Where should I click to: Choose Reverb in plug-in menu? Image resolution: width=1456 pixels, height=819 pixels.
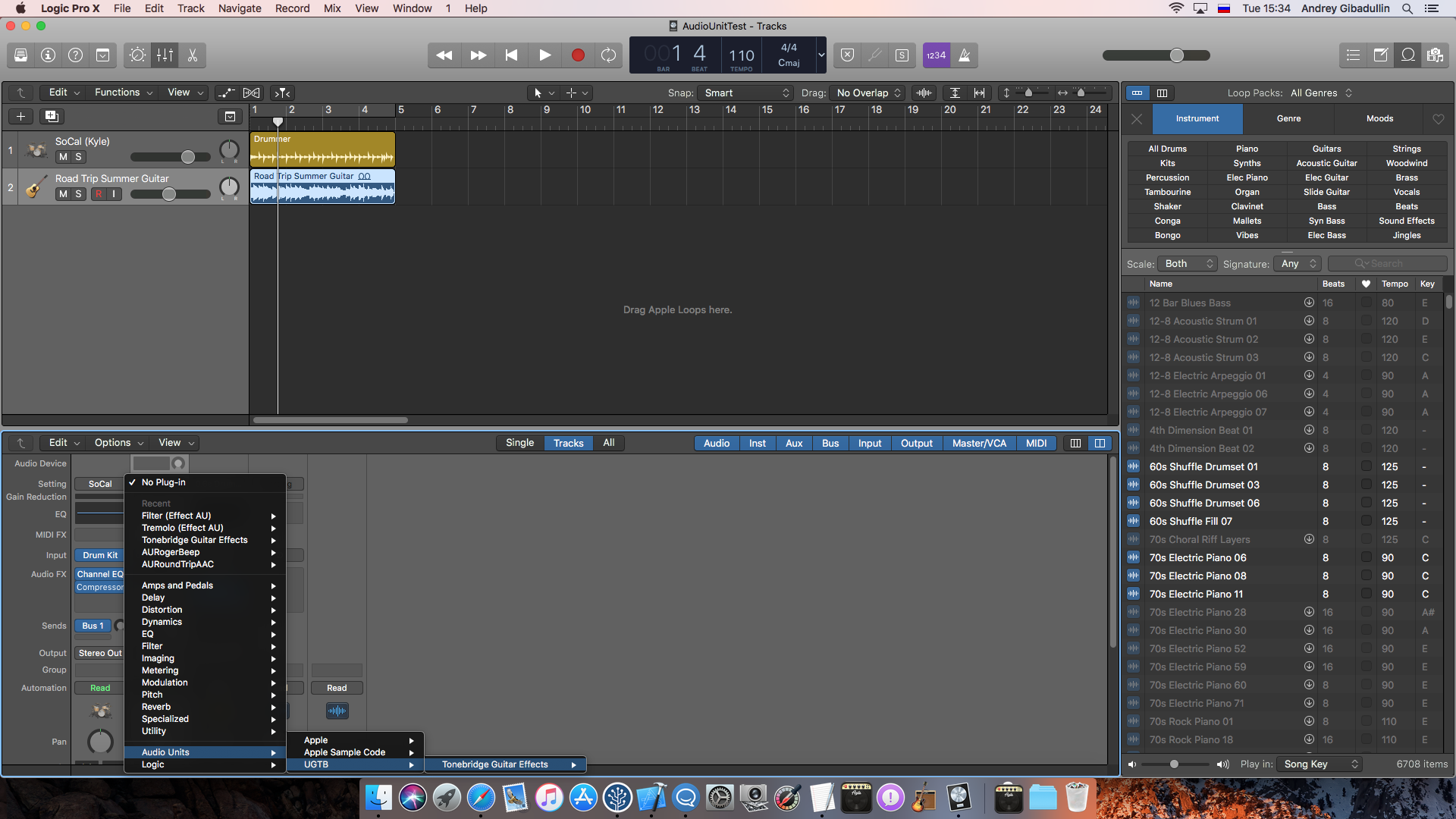205,707
